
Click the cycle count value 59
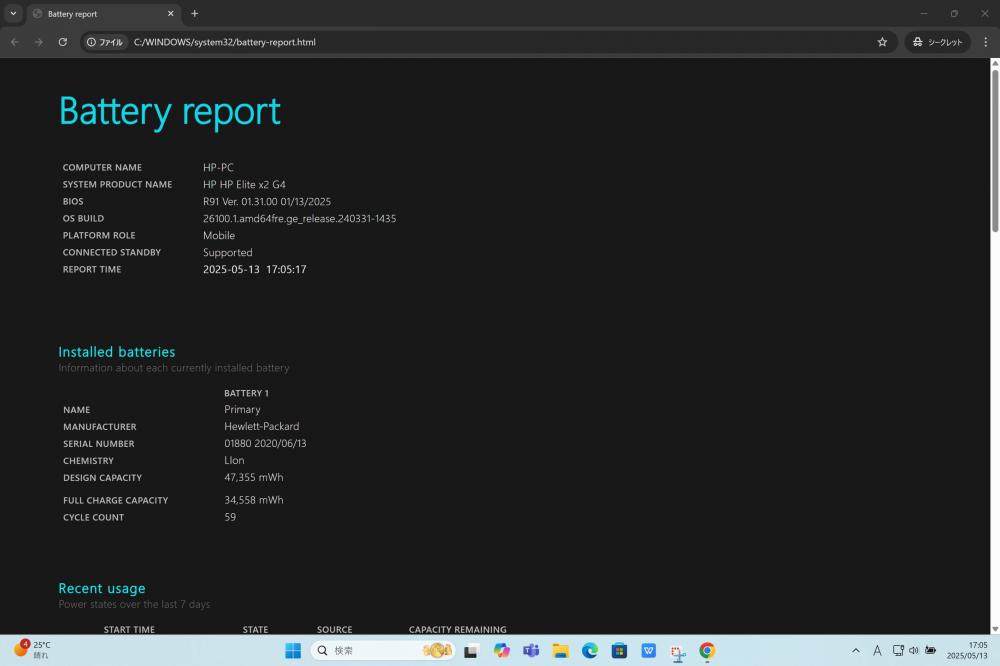230,517
